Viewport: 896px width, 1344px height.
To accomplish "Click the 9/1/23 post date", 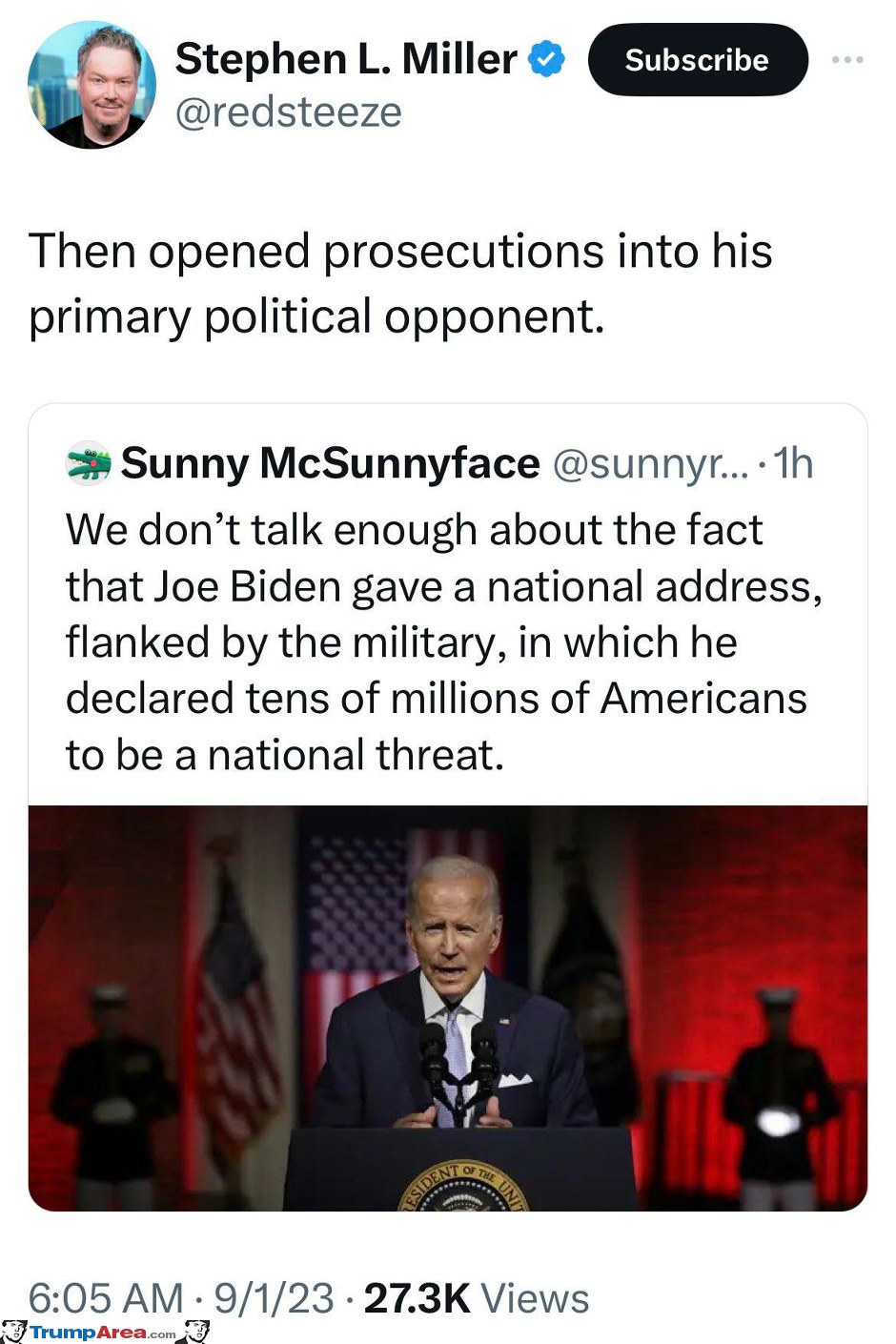I will [274, 1298].
